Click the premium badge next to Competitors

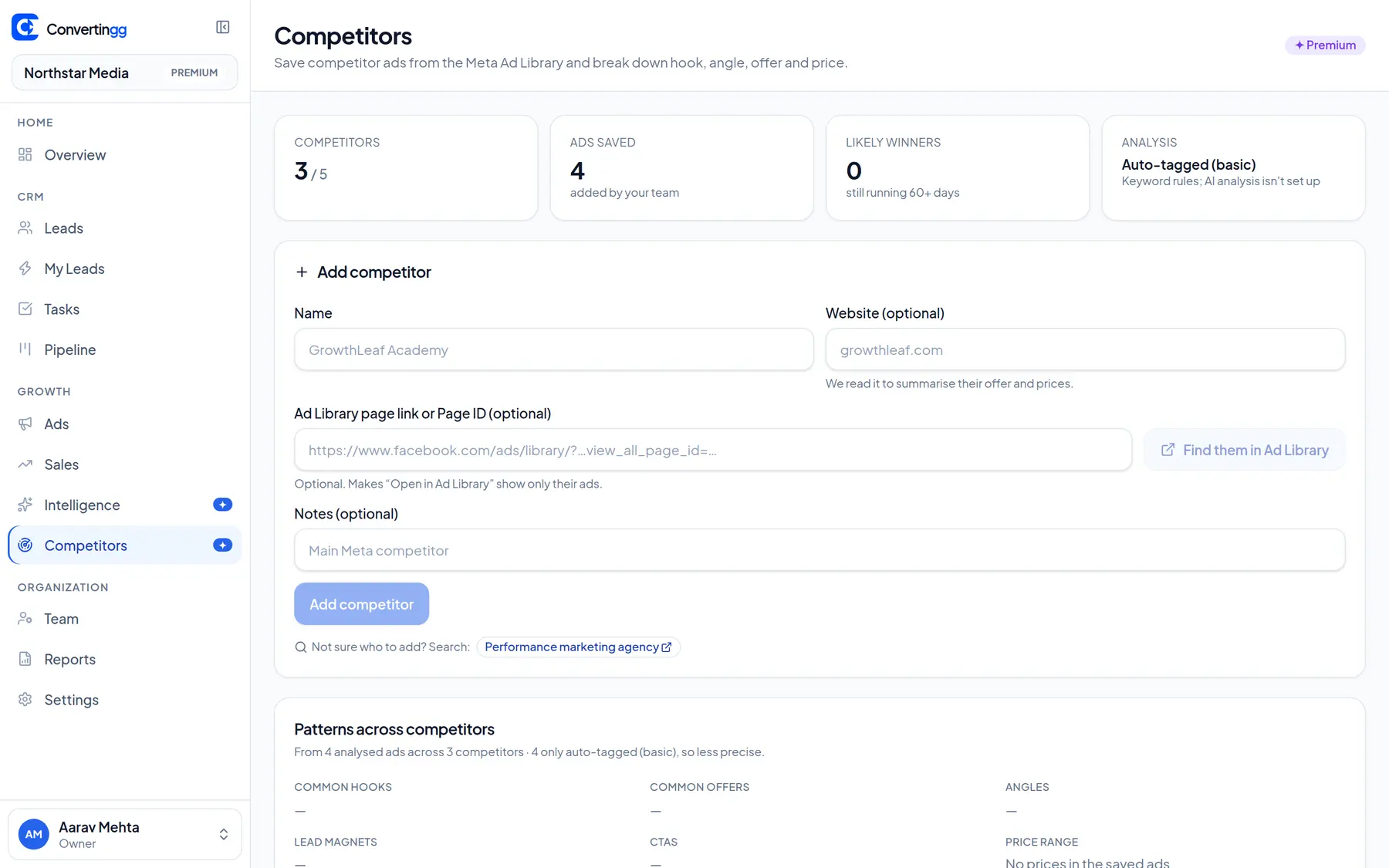click(222, 545)
